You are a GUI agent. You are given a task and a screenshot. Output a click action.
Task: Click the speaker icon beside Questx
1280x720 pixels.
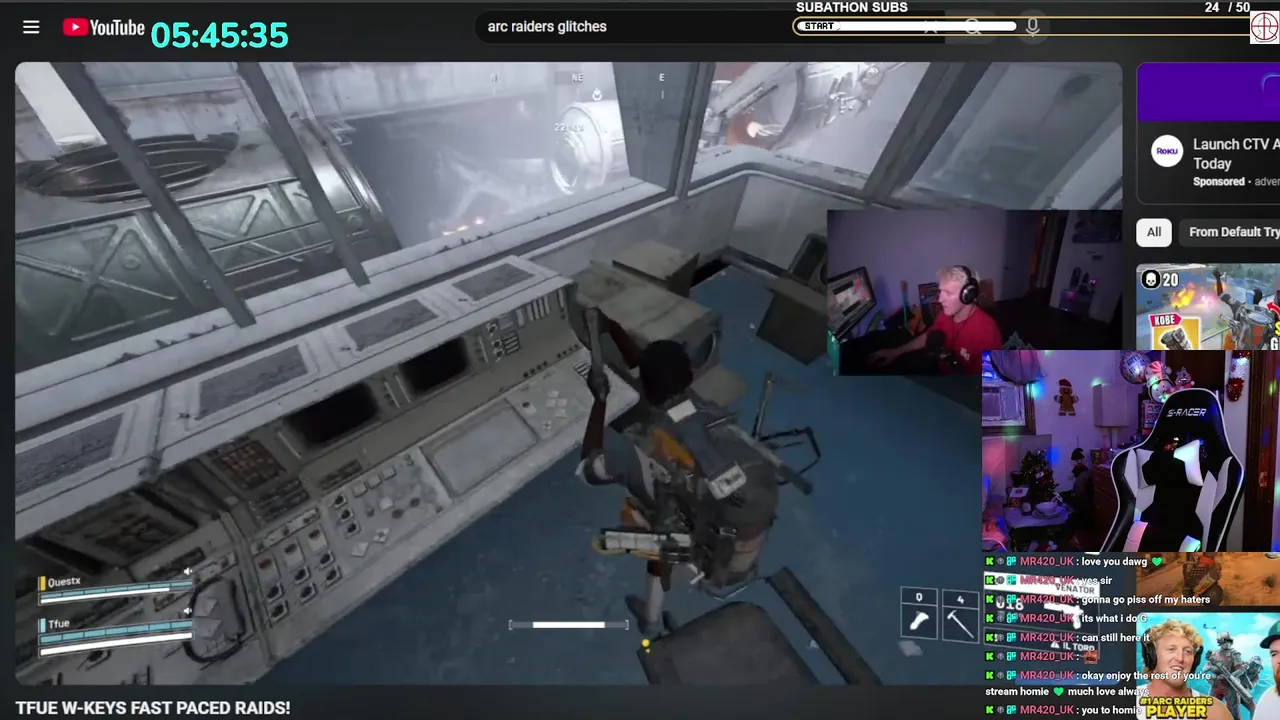point(188,572)
